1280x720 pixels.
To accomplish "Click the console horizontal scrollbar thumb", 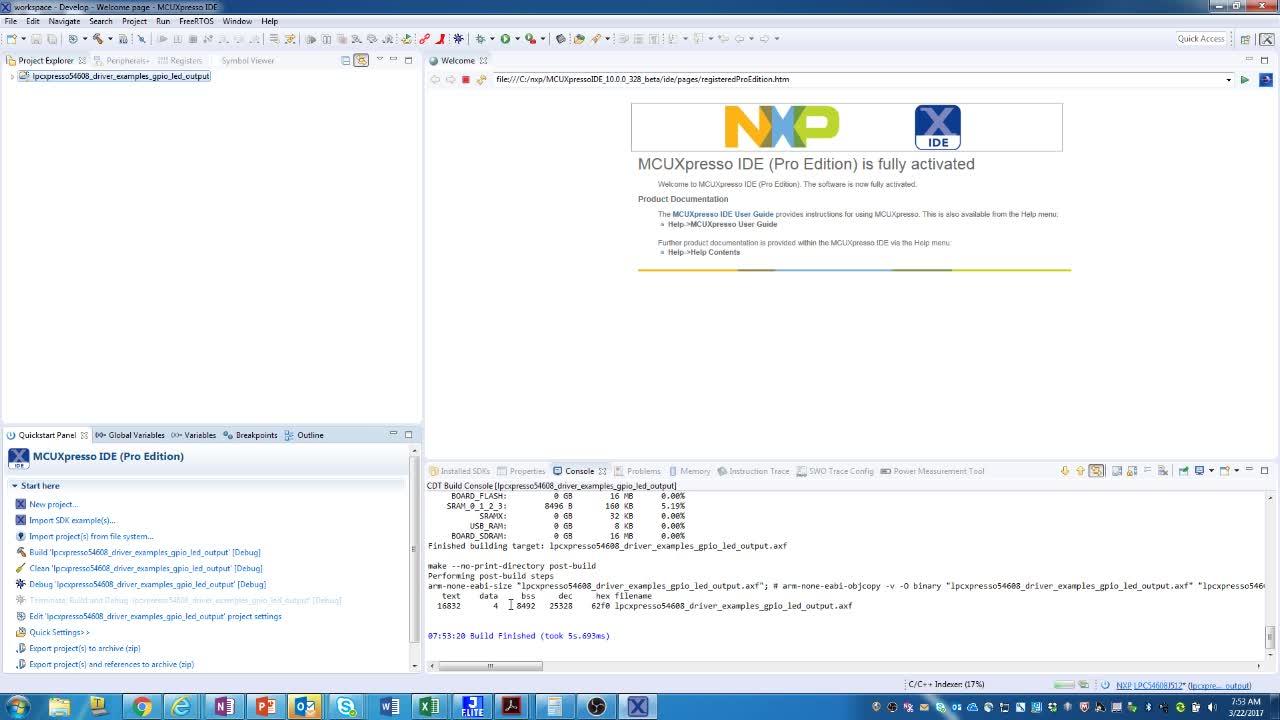I will point(490,665).
